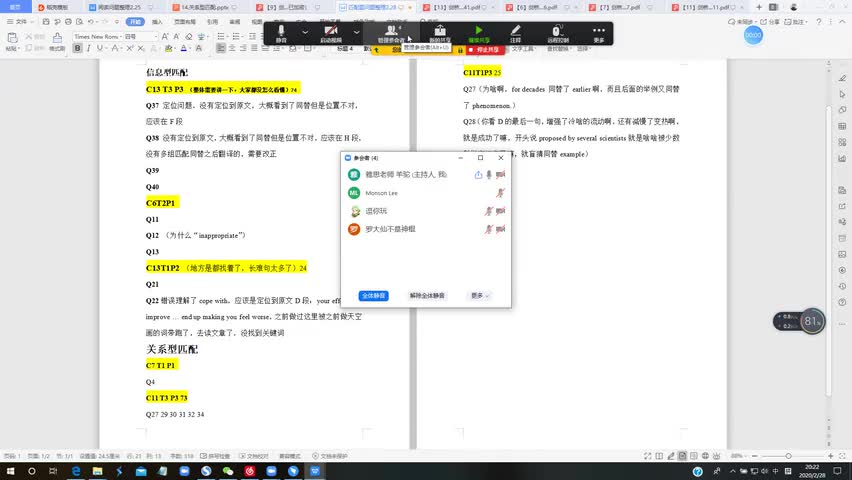Click the Paste clipboard icon
Screen dimensions: 852x480
coord(12,40)
